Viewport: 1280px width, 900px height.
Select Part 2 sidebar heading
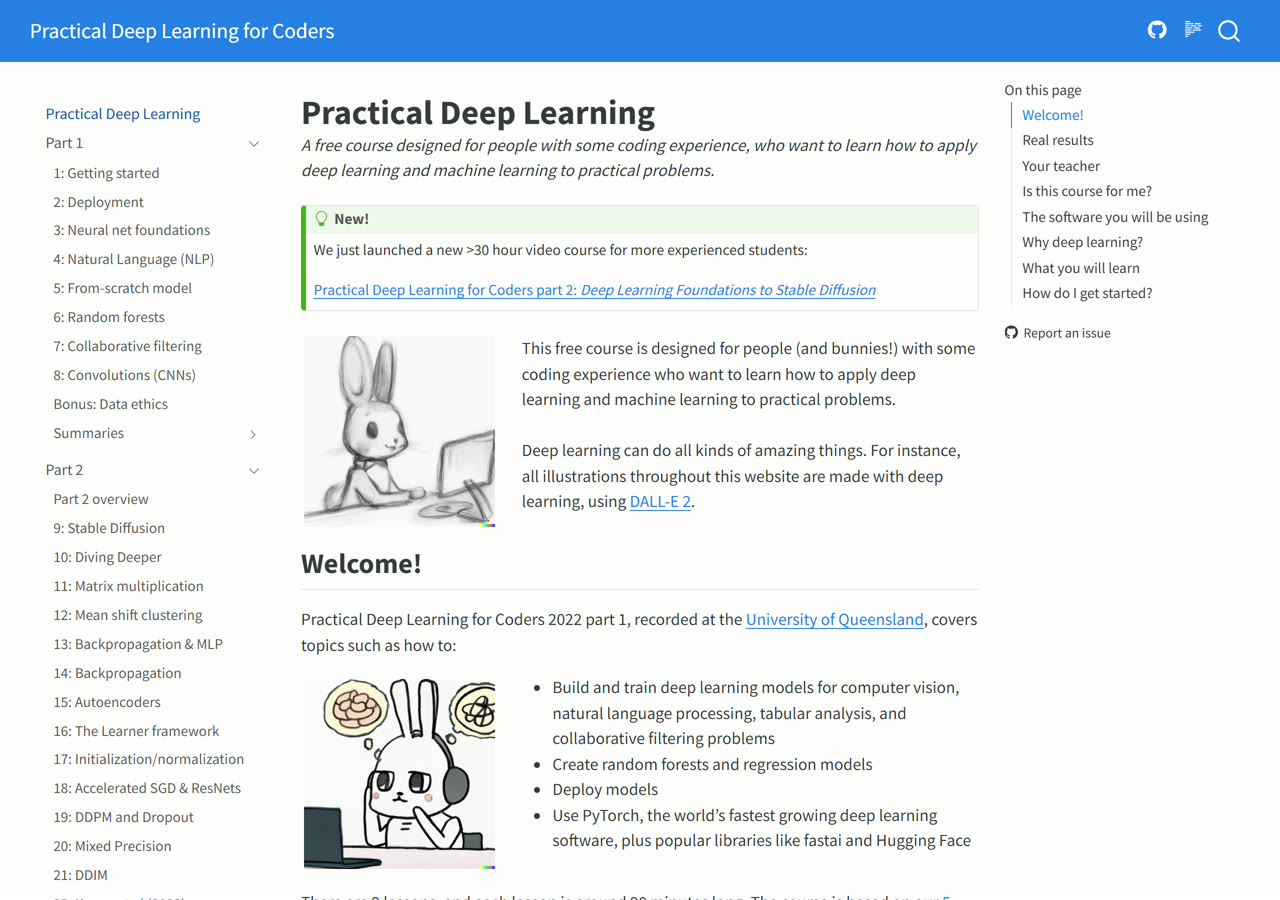tap(64, 470)
